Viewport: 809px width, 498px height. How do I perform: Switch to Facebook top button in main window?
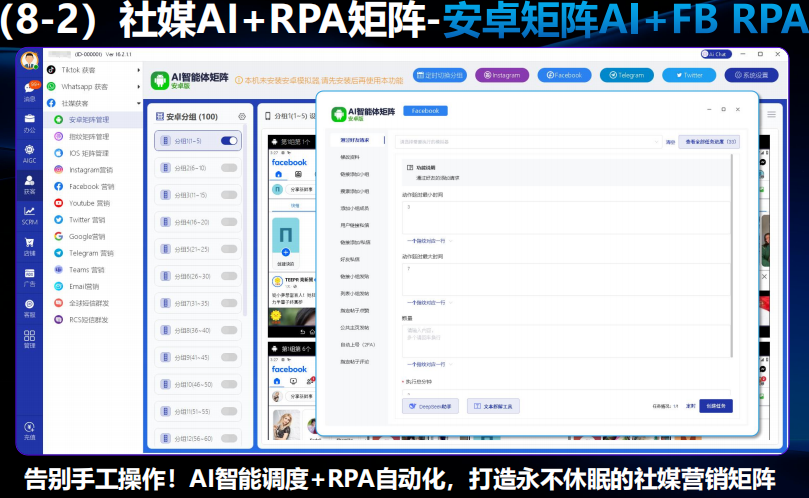coord(564,75)
